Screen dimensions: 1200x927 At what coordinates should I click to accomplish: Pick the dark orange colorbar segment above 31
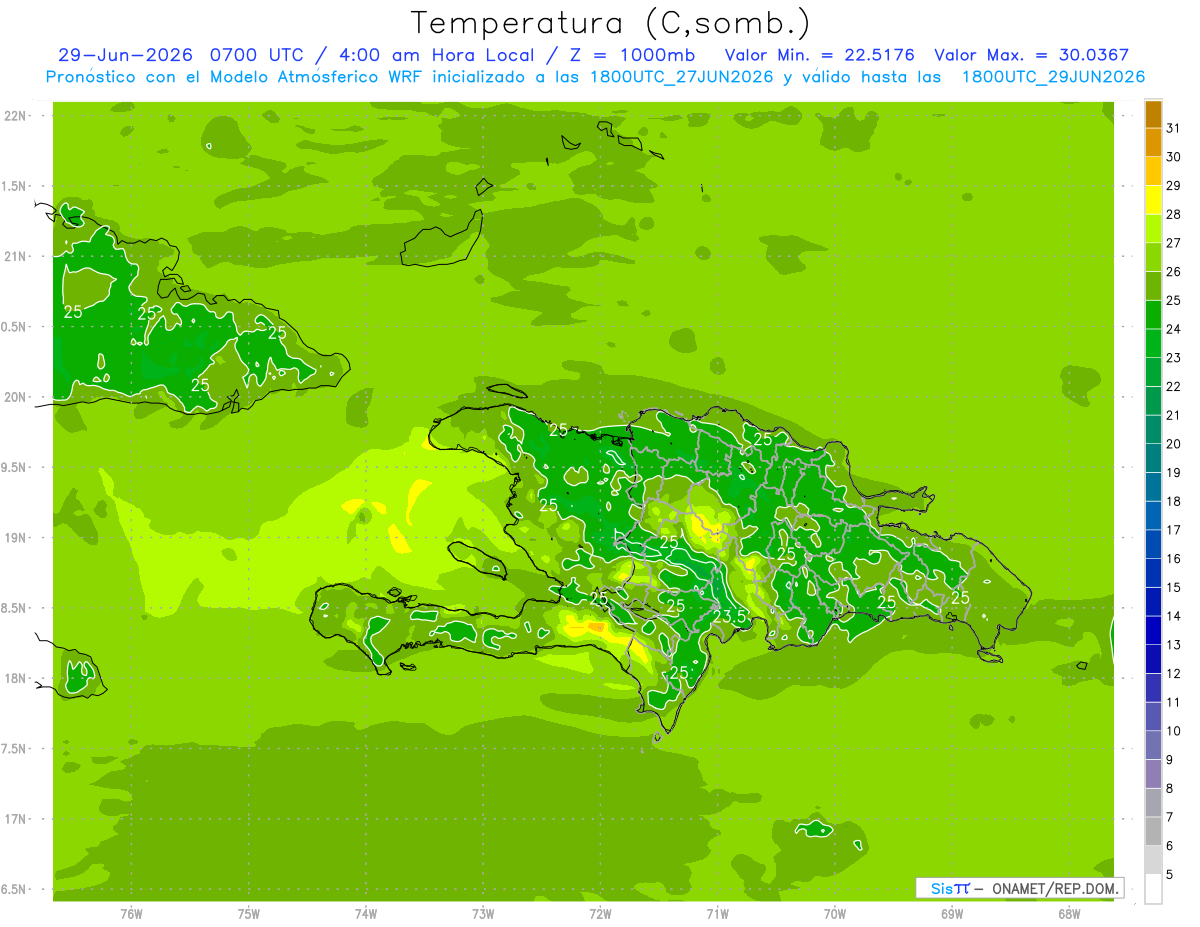pos(1153,114)
